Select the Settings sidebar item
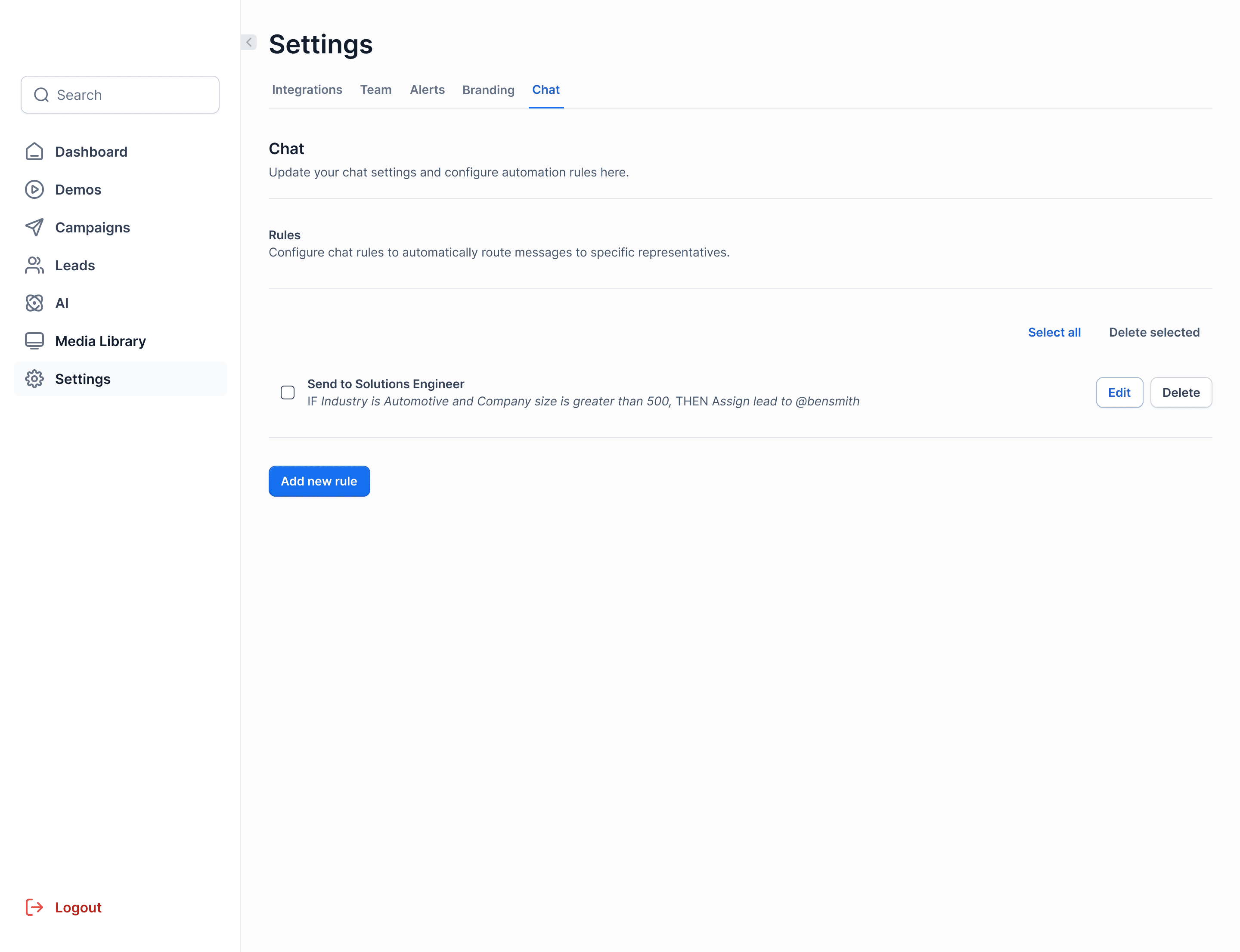 tap(120, 379)
